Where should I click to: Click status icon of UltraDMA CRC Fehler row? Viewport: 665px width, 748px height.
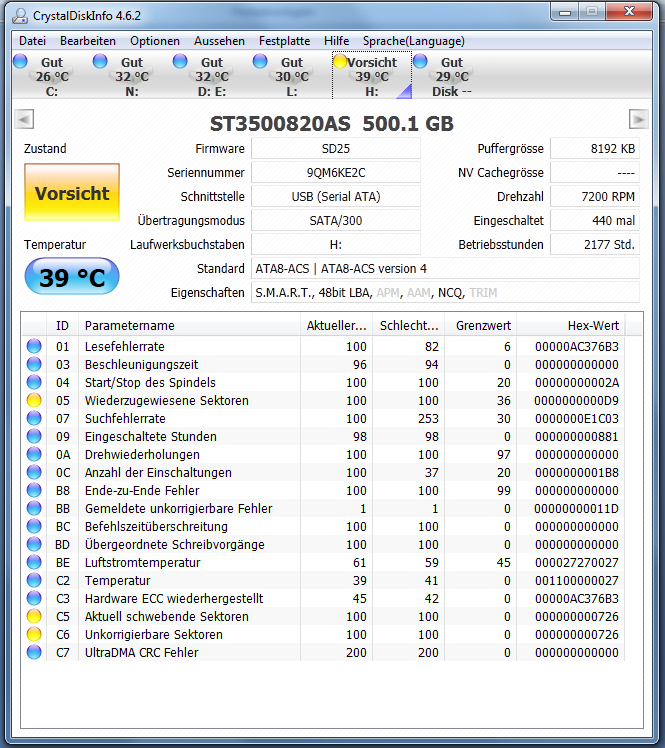[x=34, y=653]
